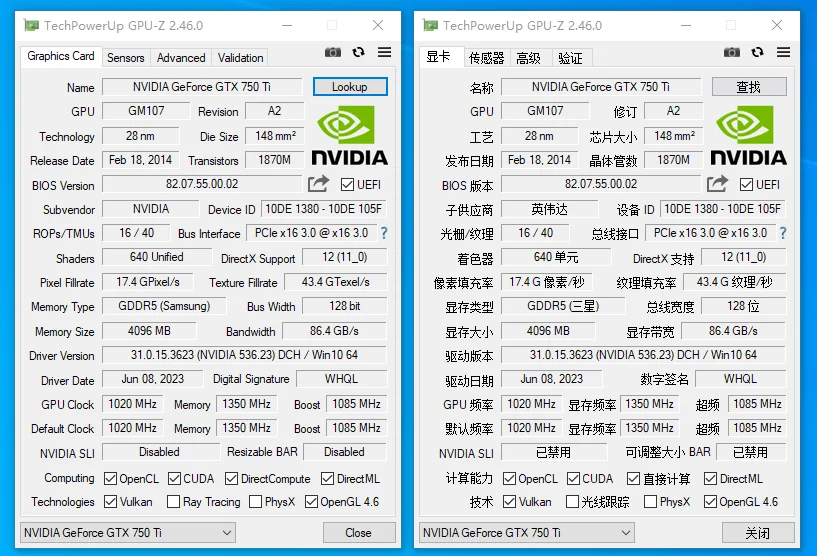Click the Bus Interface question mark in English window
Image resolution: width=817 pixels, height=556 pixels.
pos(383,233)
